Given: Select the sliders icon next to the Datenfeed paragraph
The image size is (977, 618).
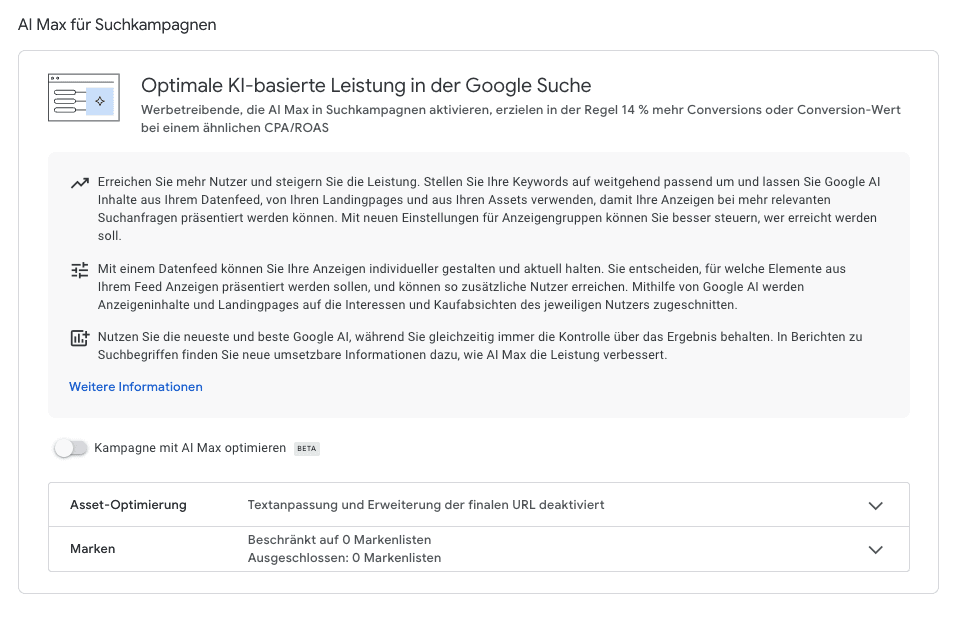Looking at the screenshot, I should (x=79, y=268).
